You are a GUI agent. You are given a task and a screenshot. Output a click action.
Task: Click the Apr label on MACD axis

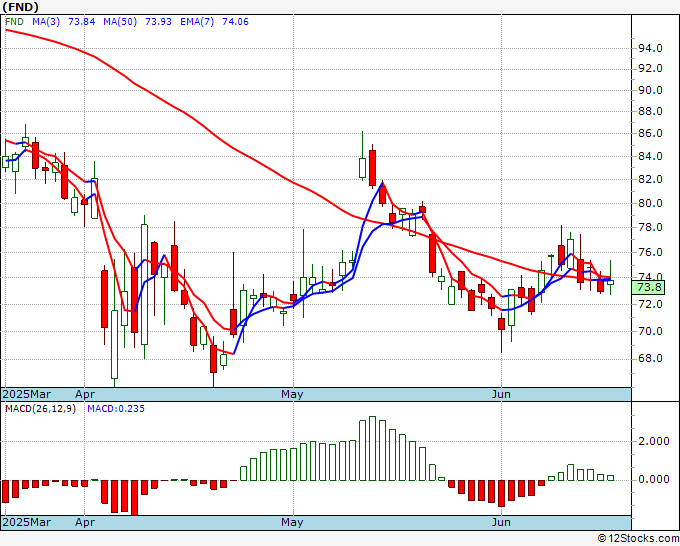pos(85,523)
